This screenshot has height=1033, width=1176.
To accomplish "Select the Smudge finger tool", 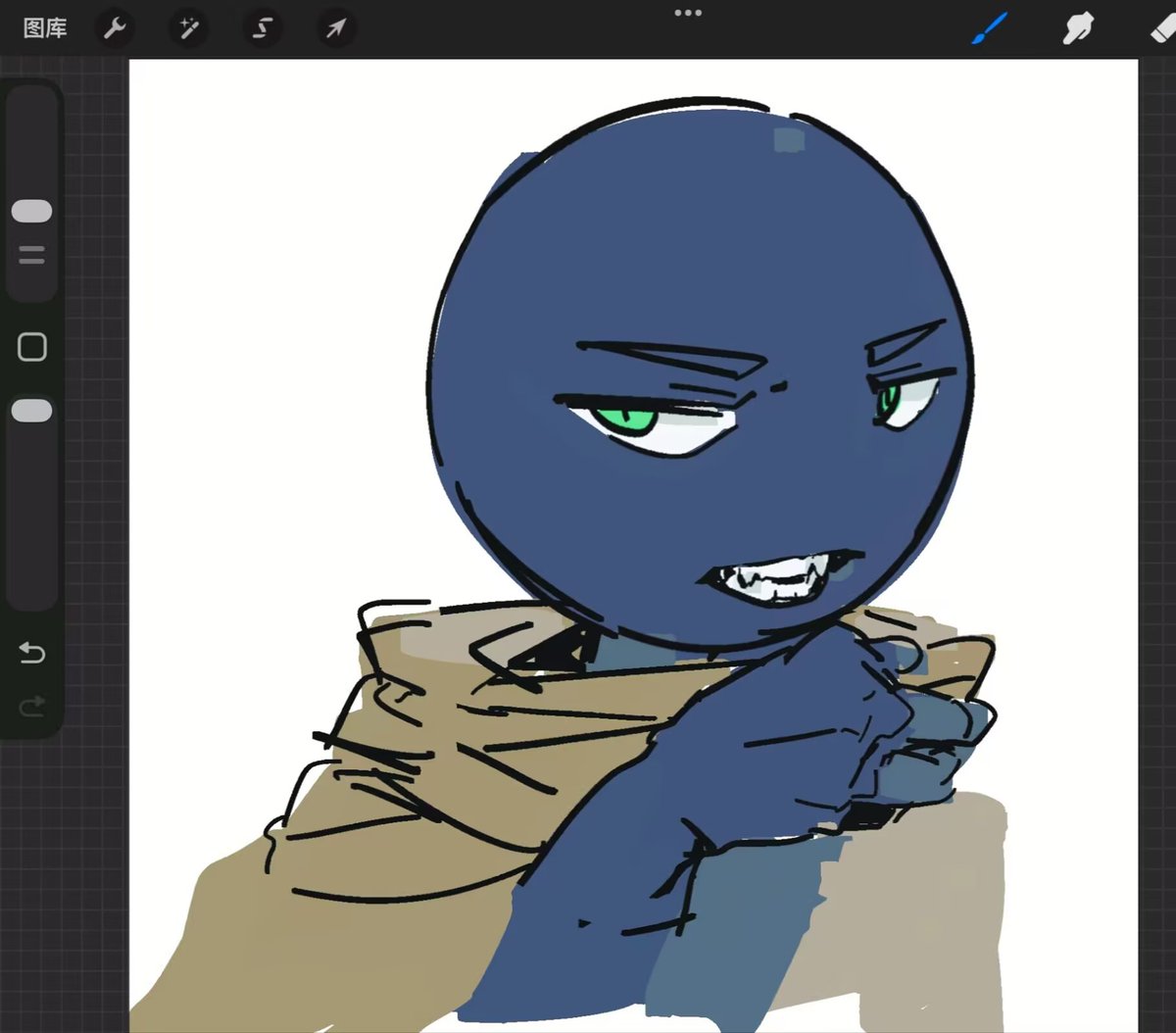I will pyautogui.click(x=1078, y=28).
